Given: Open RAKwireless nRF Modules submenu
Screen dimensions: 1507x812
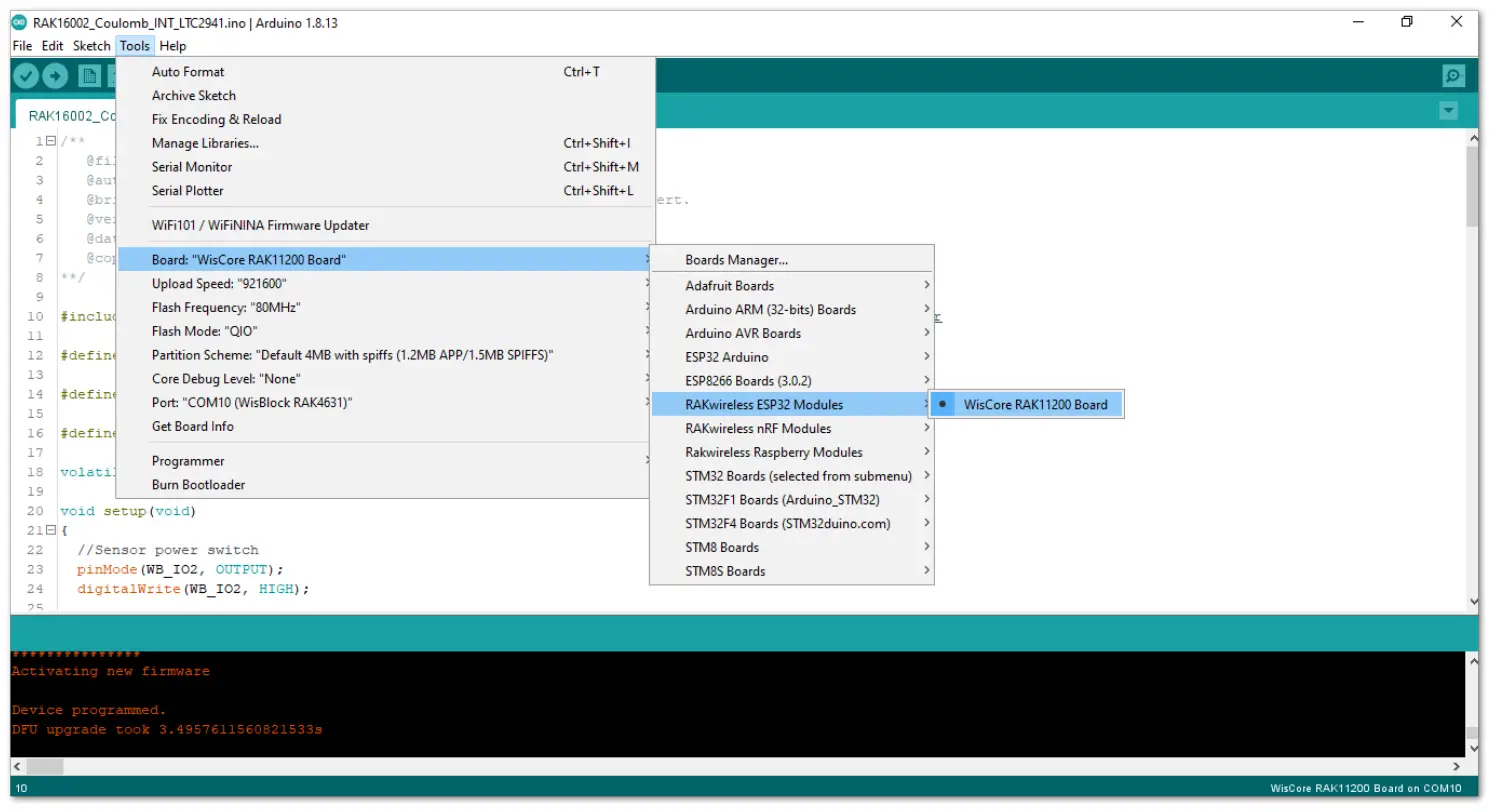Looking at the screenshot, I should [792, 429].
